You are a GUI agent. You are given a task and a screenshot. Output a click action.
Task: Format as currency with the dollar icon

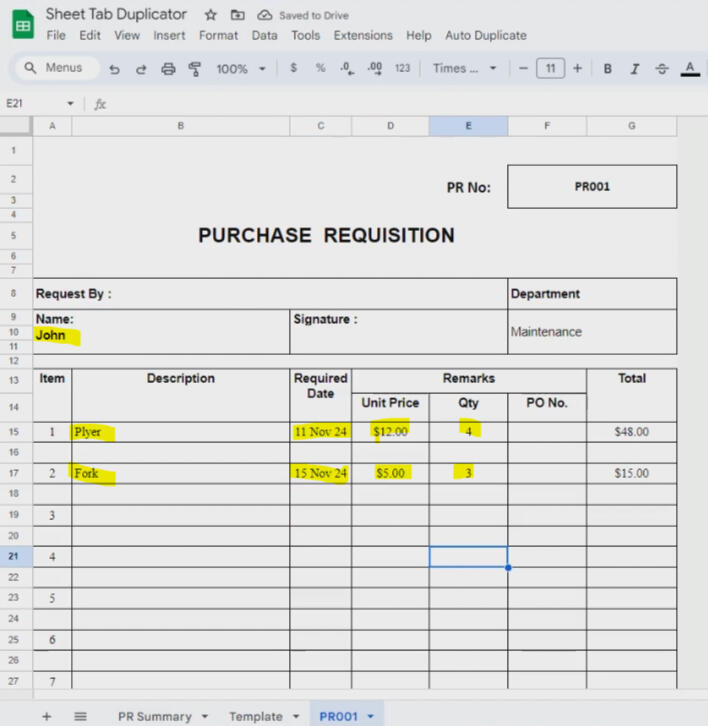(x=293, y=68)
